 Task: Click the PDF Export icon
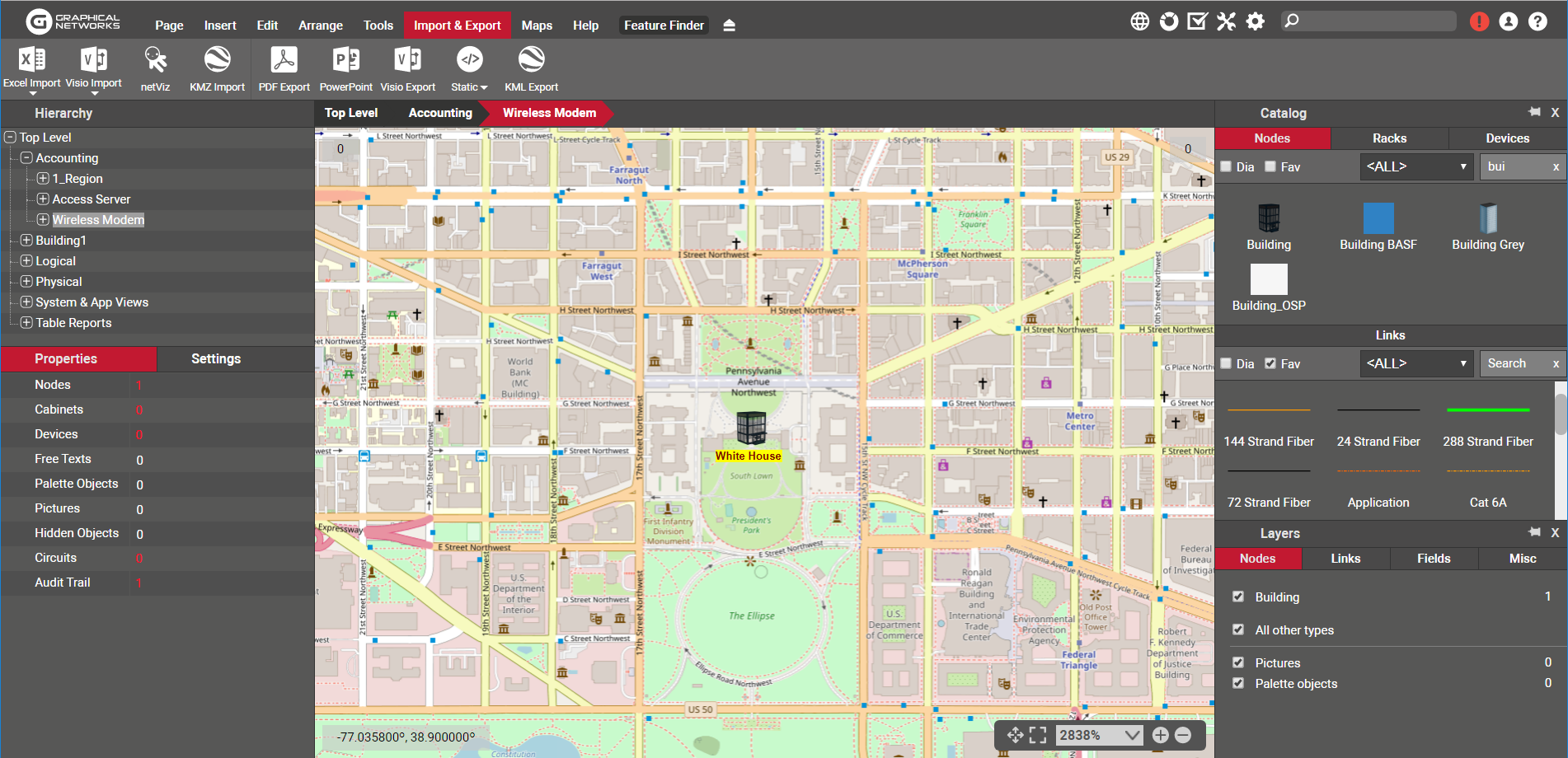[x=284, y=60]
